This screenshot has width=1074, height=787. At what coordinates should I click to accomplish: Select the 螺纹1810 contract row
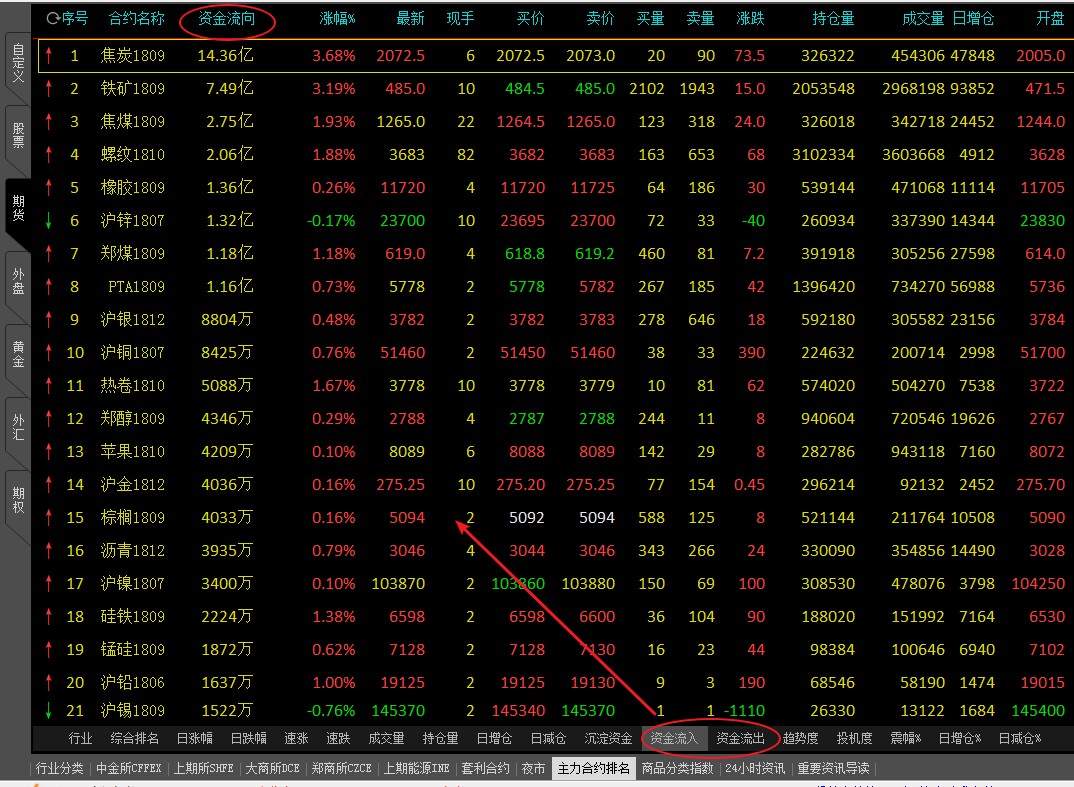pos(132,155)
